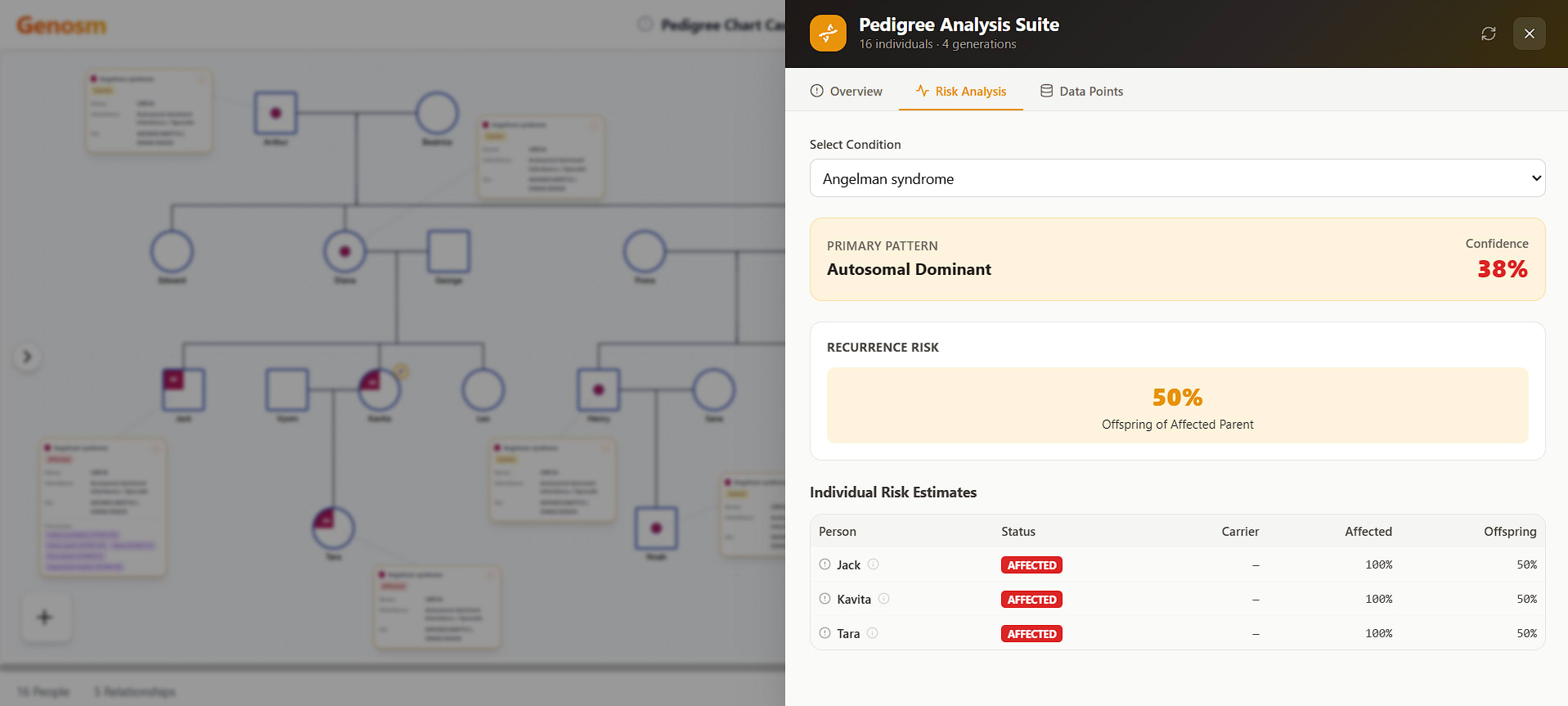The image size is (1568, 706).
Task: Click the plus button in the pedigree chart
Action: coord(45,617)
